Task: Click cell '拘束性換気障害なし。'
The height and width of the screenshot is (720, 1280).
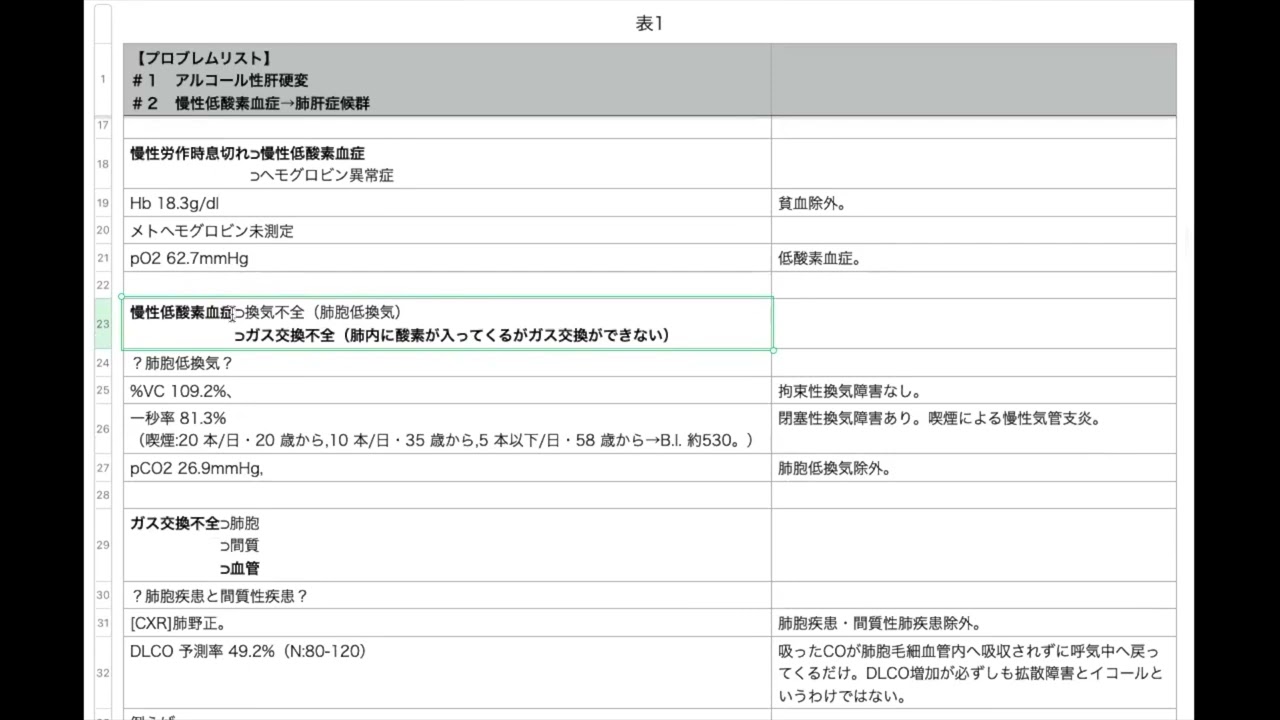Action: click(973, 391)
